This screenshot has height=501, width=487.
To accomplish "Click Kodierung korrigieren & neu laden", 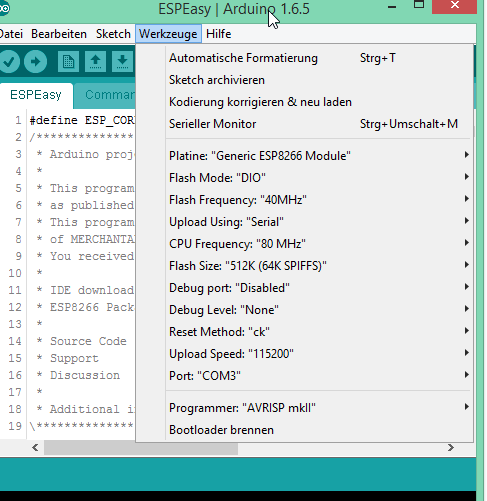I will pyautogui.click(x=304, y=102).
